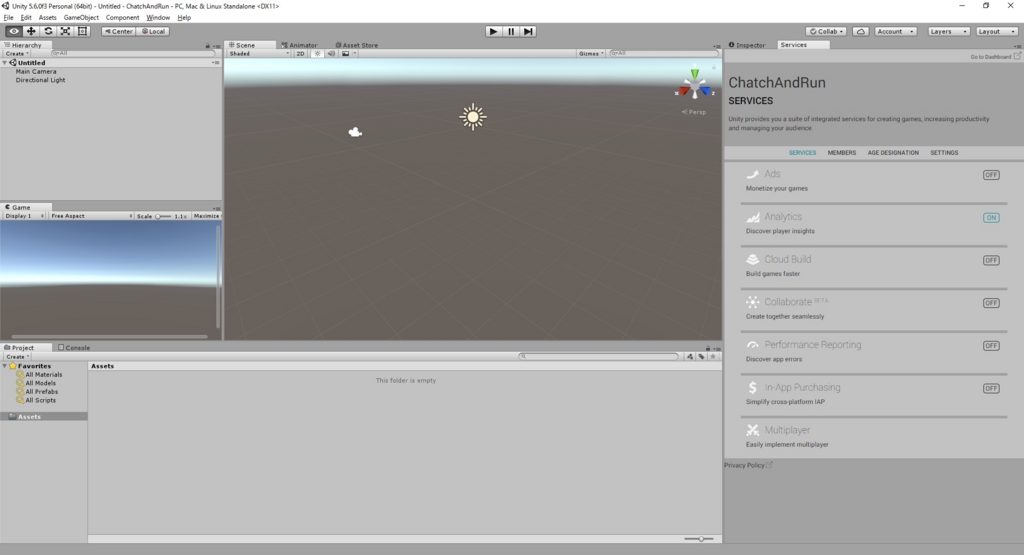Select Main Camera in Hierarchy
Image resolution: width=1024 pixels, height=555 pixels.
(36, 71)
